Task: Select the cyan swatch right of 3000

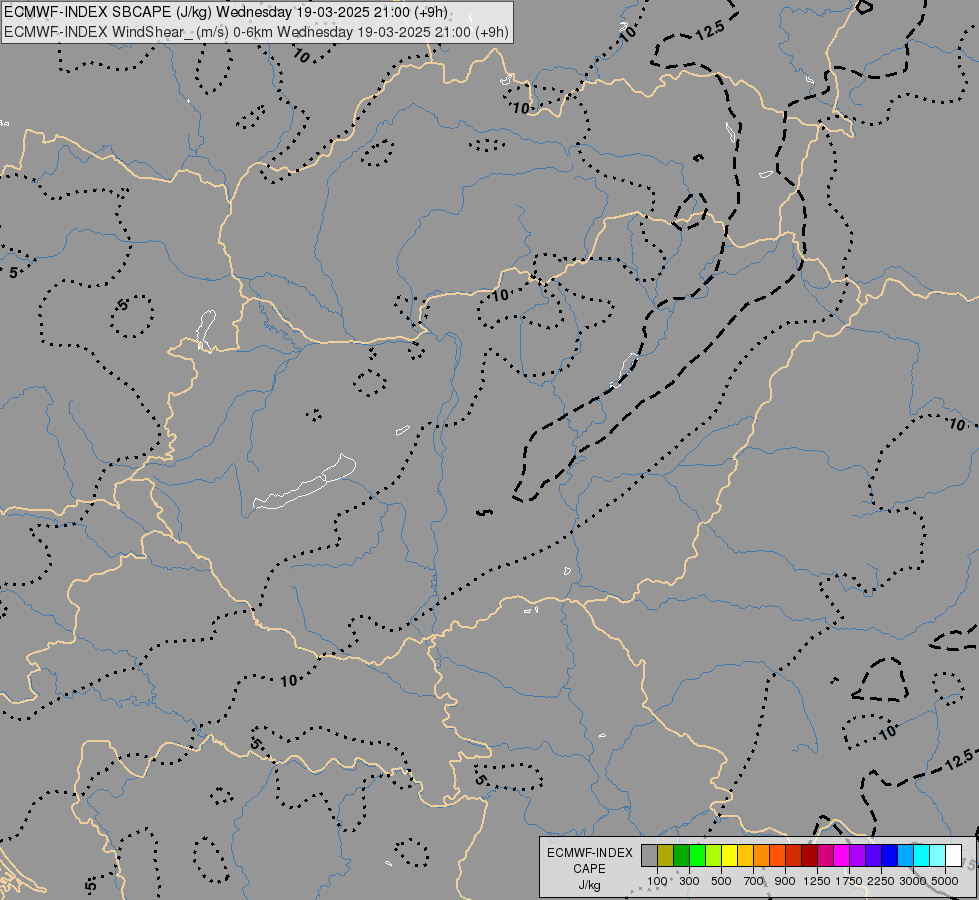Action: tap(922, 855)
